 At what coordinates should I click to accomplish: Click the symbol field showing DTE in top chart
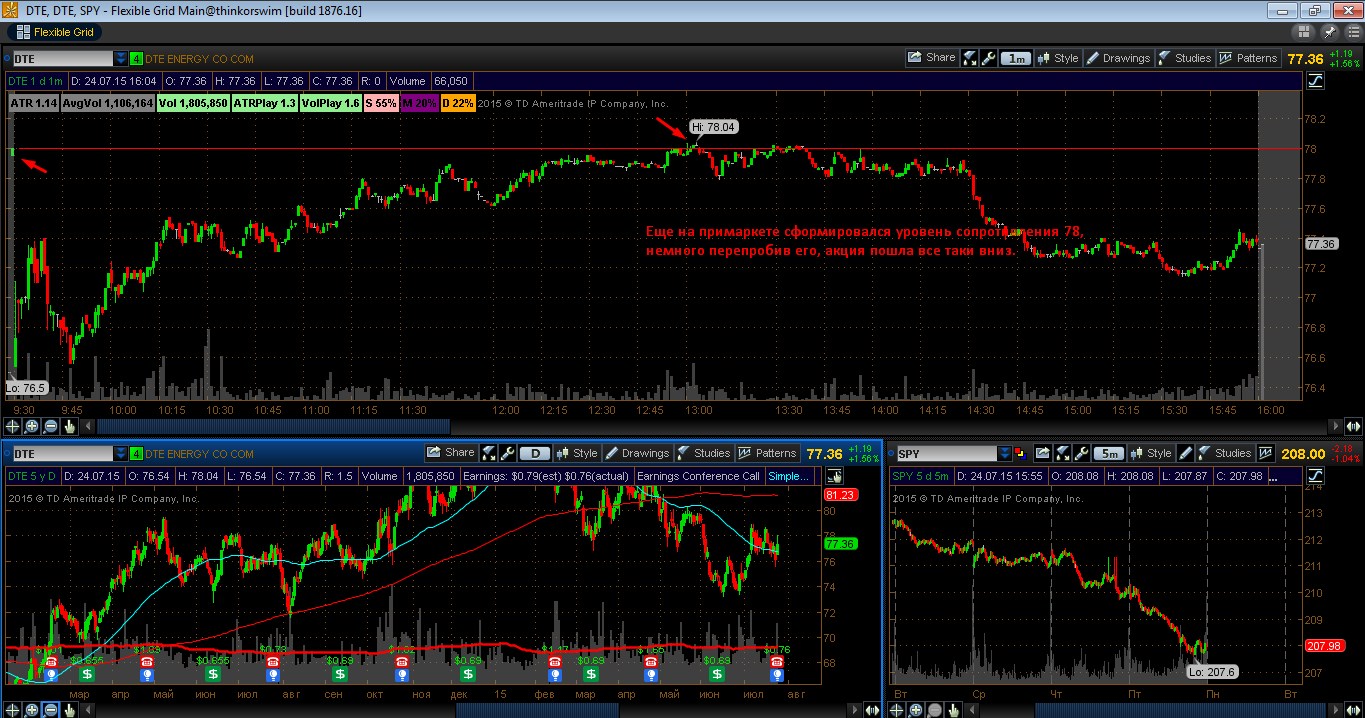coord(62,58)
